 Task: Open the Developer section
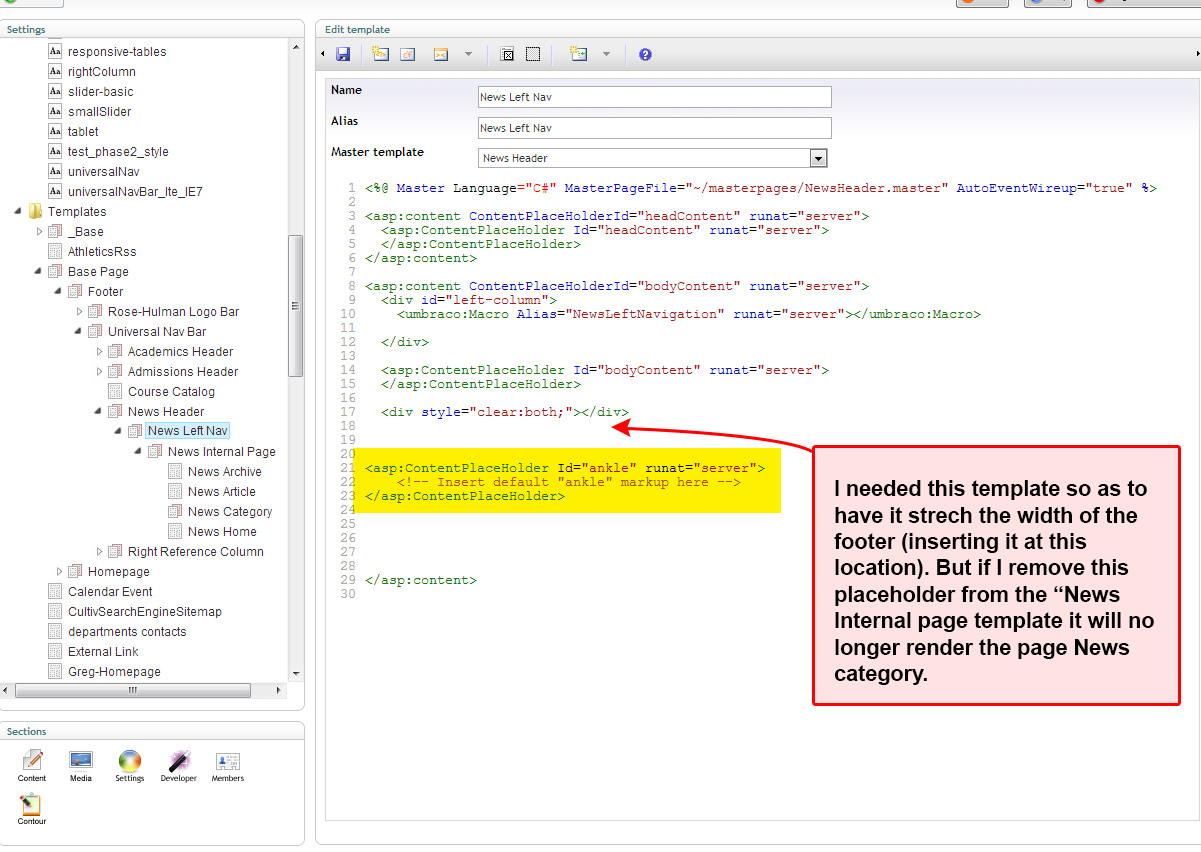(x=179, y=765)
